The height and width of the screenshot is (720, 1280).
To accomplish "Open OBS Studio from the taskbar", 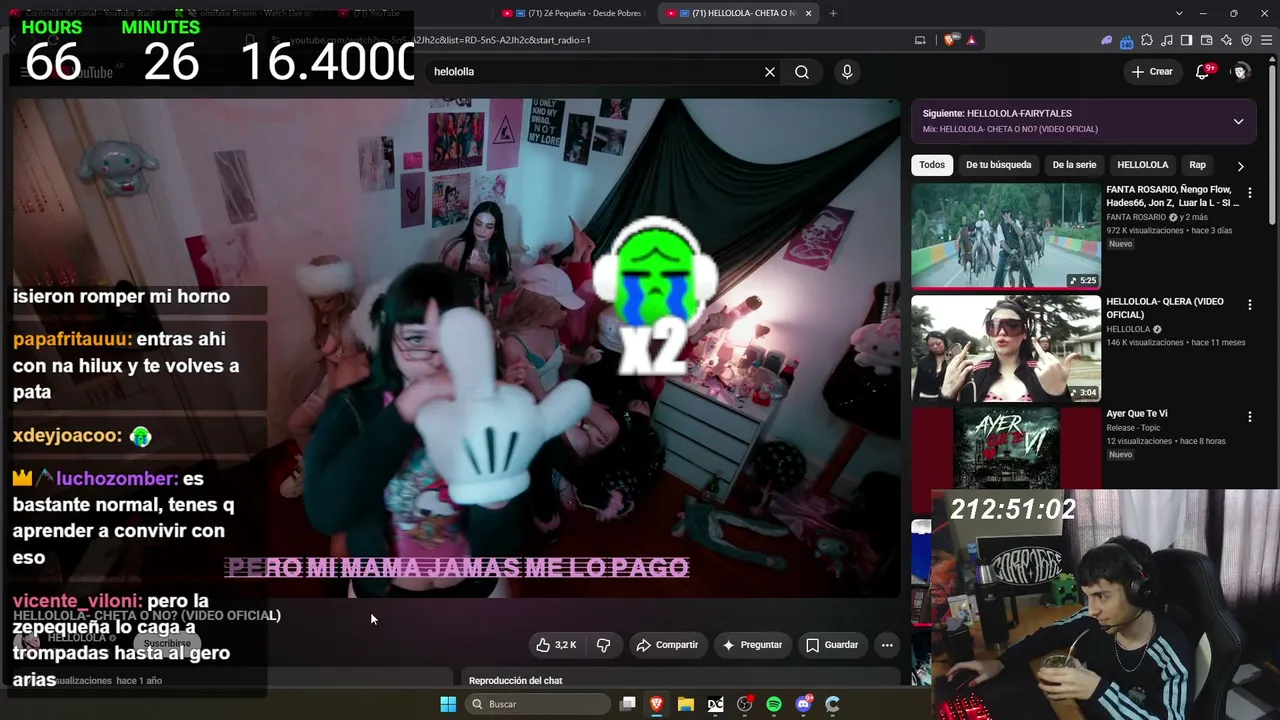I will [x=745, y=704].
